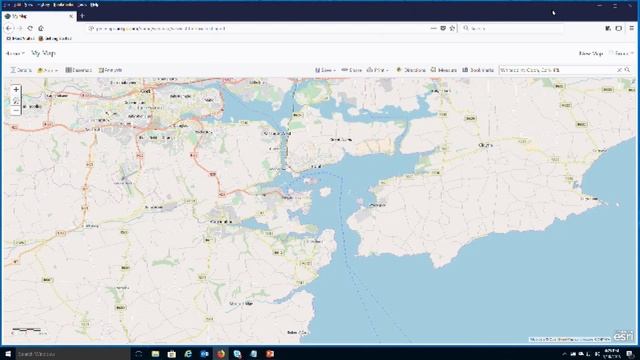The width and height of the screenshot is (640, 360).
Task: Open the Save dropdown
Action: [325, 70]
